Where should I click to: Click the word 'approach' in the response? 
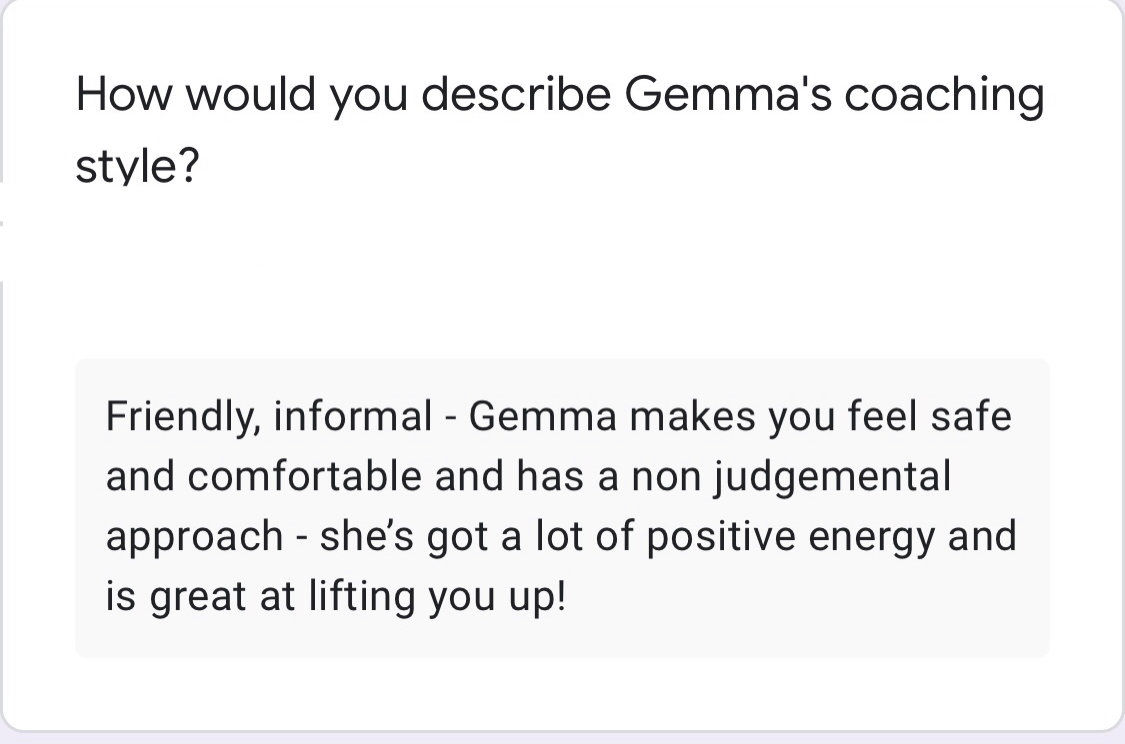click(x=194, y=538)
